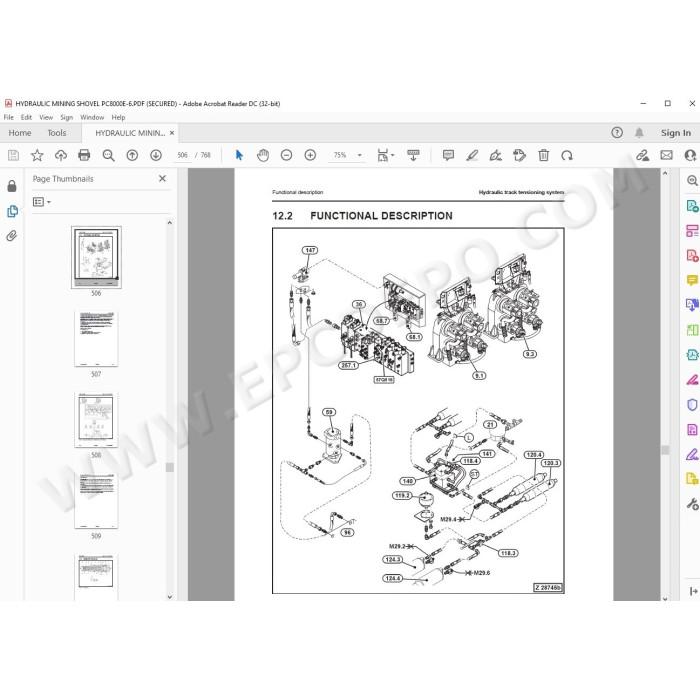Zoom out with minus icon

(287, 155)
